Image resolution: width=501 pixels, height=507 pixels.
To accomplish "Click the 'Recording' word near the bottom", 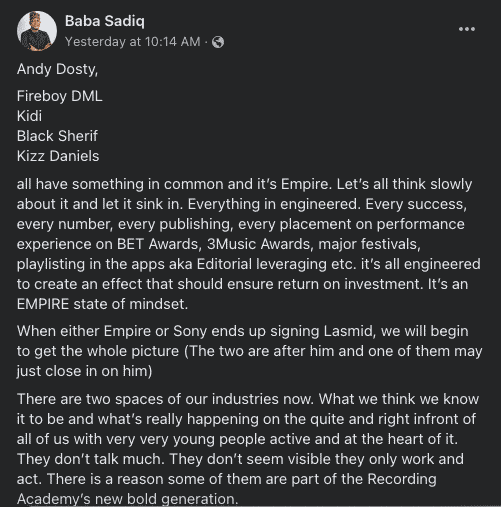I will coord(402,479).
